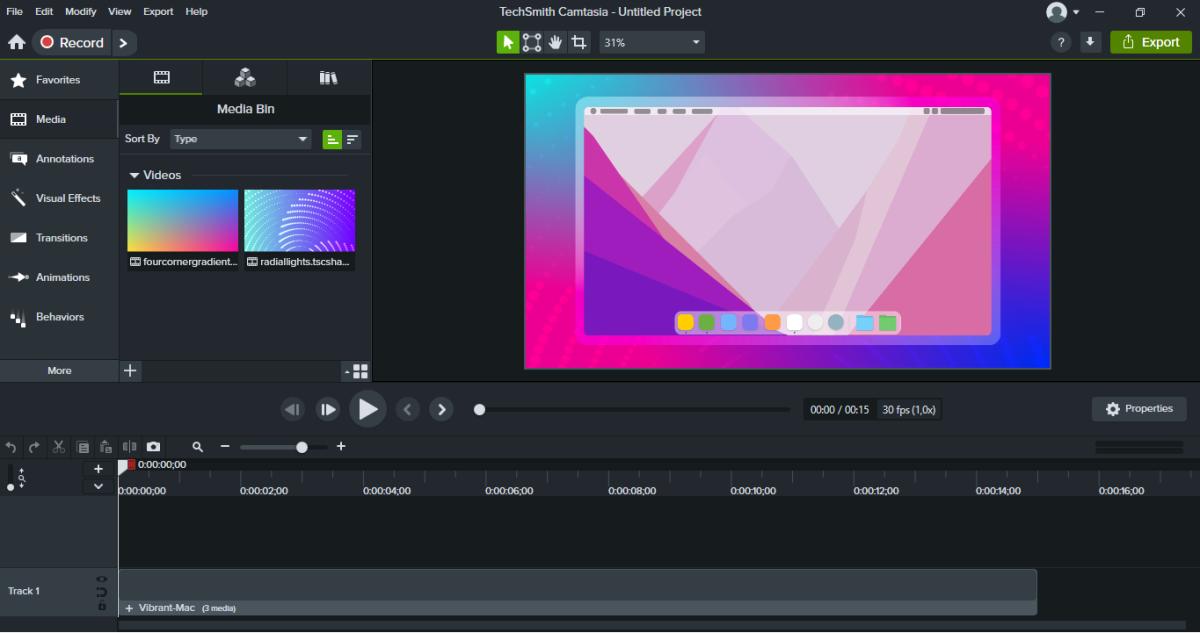Screen dimensions: 1200x633
Task: Enable ascending sort in the Media Bin
Action: (331, 139)
